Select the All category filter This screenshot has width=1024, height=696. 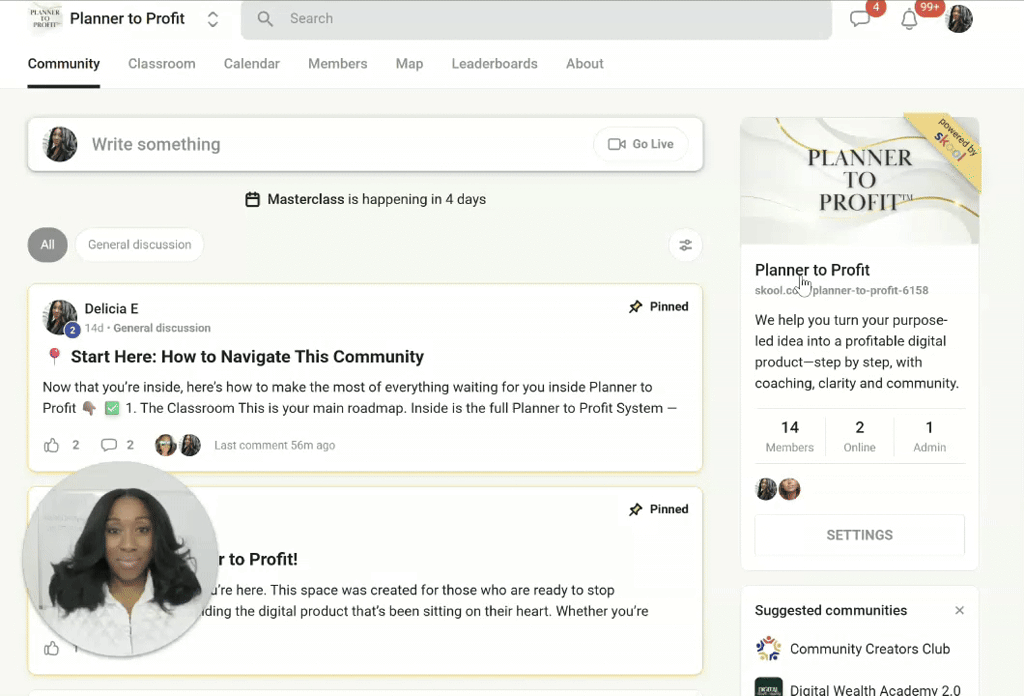48,245
